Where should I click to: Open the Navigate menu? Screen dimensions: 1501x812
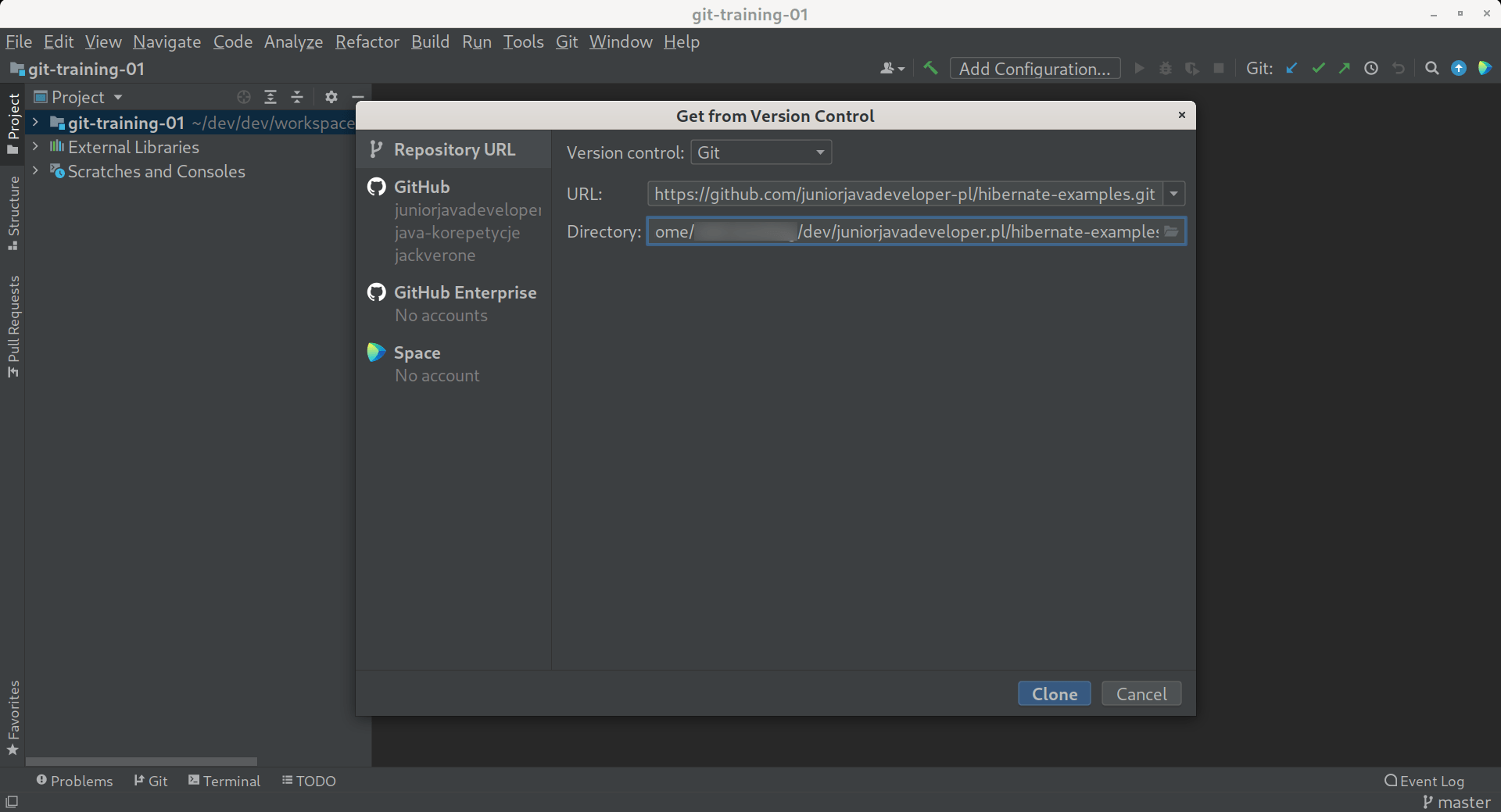click(x=167, y=42)
